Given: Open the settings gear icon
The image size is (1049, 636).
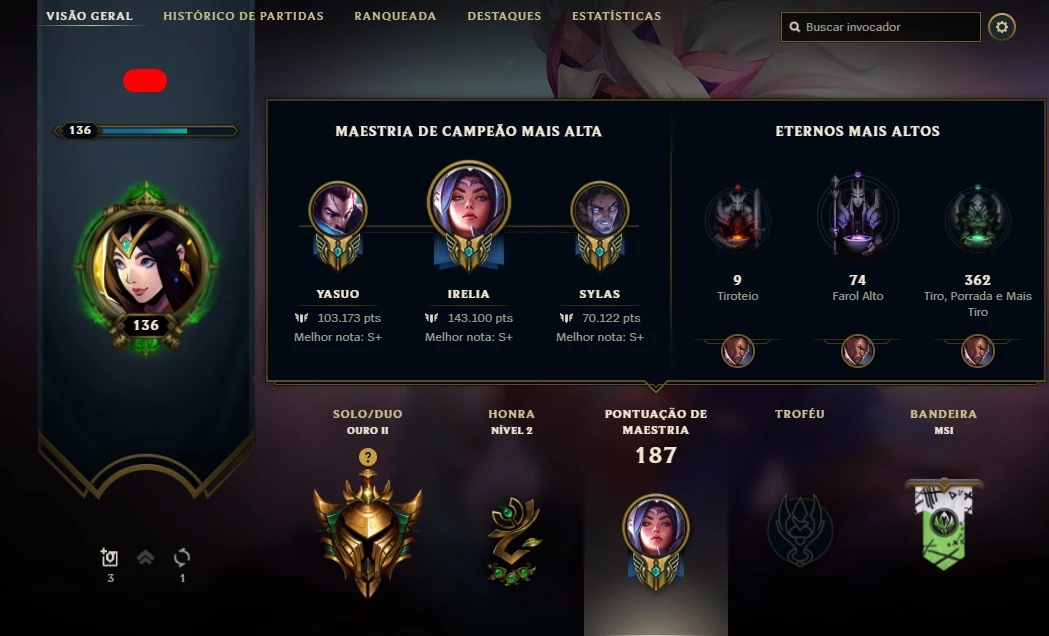Looking at the screenshot, I should [x=1002, y=27].
